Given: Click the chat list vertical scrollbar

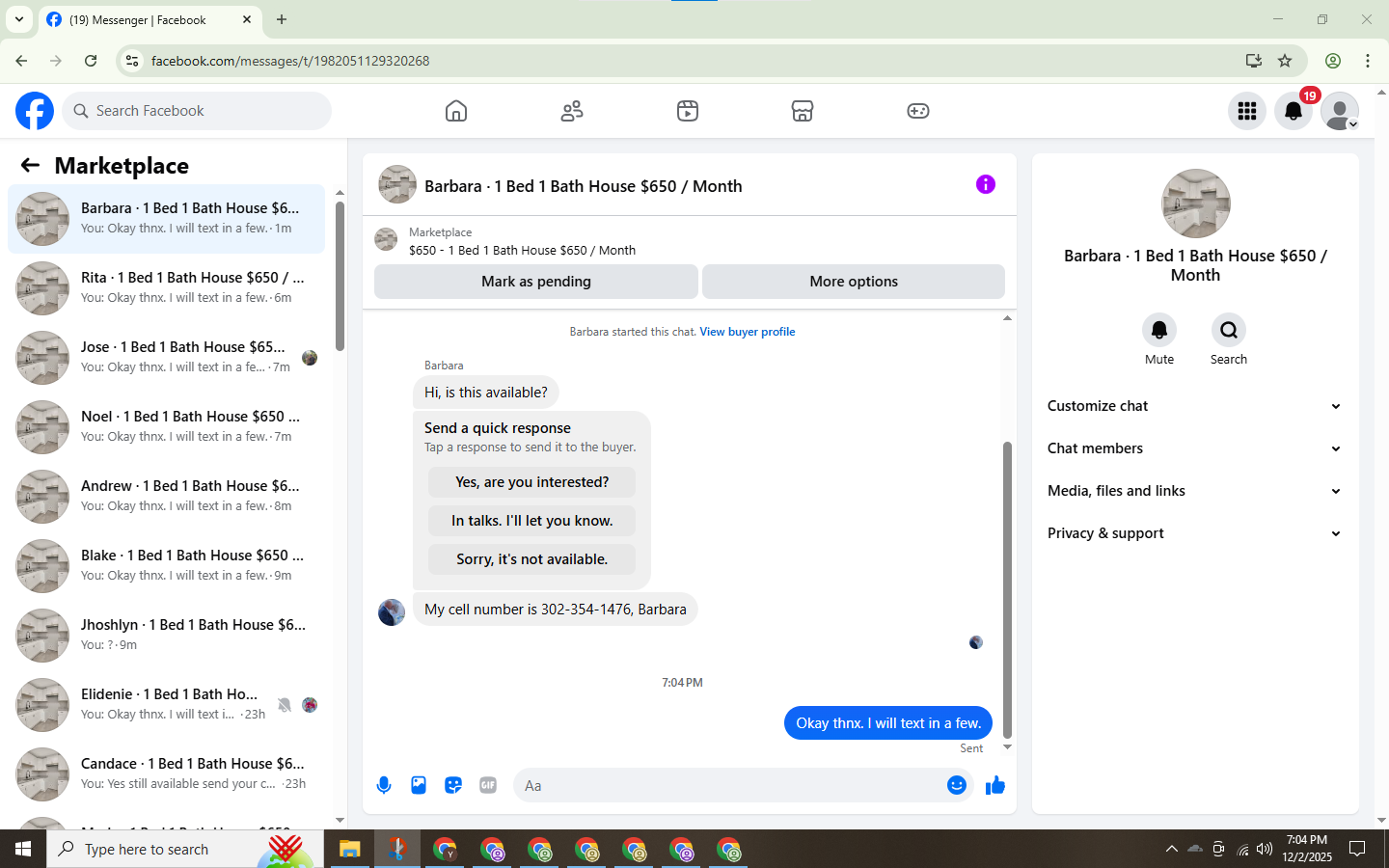Looking at the screenshot, I should [x=340, y=276].
